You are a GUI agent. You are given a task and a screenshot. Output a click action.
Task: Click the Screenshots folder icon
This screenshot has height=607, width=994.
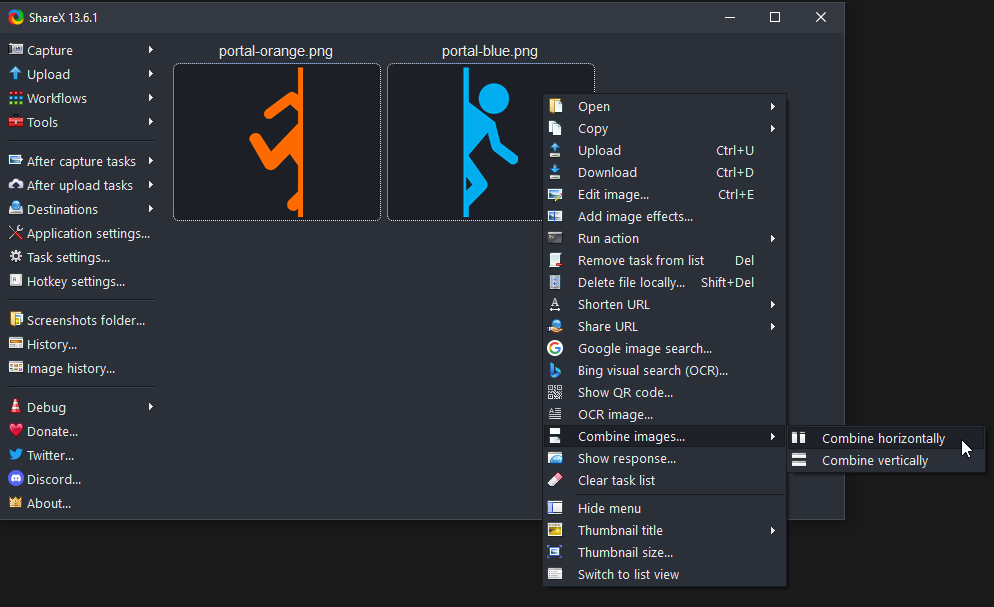pos(16,319)
